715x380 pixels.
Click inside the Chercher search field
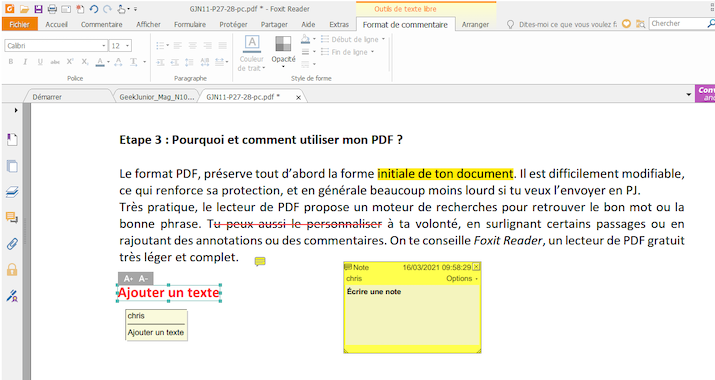[x=678, y=23]
